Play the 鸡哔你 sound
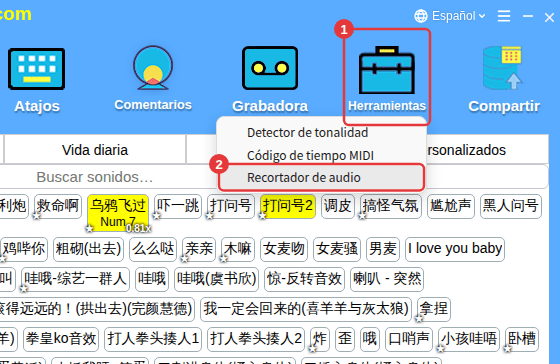This screenshot has width=560, height=364. click(24, 249)
